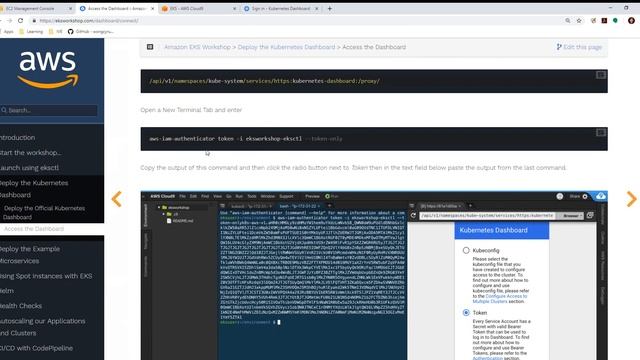Switch to the EC2 Management Console tab
Viewport: 640px width, 360px height.
(35, 8)
